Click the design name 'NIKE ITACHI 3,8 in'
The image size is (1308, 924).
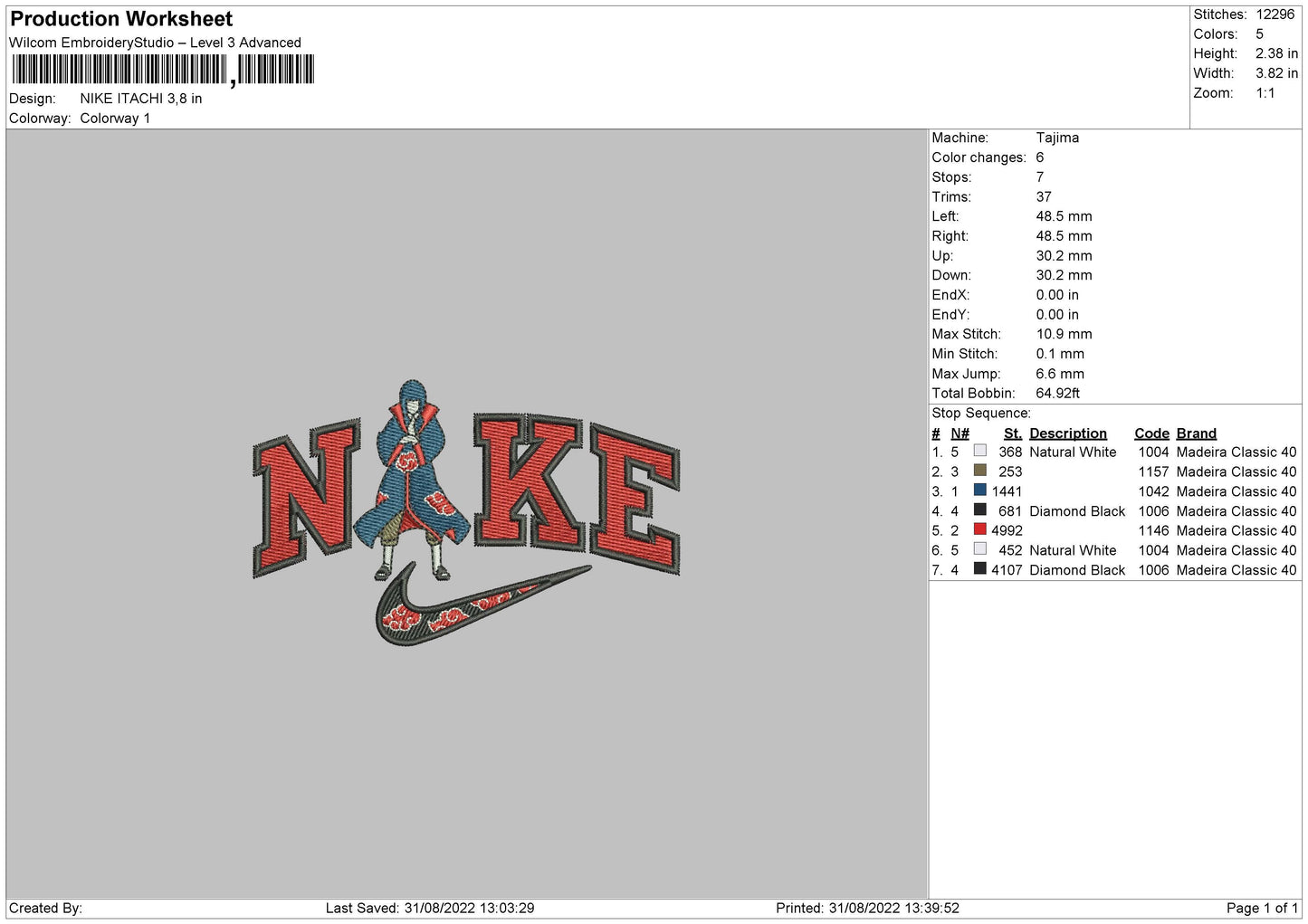(141, 99)
